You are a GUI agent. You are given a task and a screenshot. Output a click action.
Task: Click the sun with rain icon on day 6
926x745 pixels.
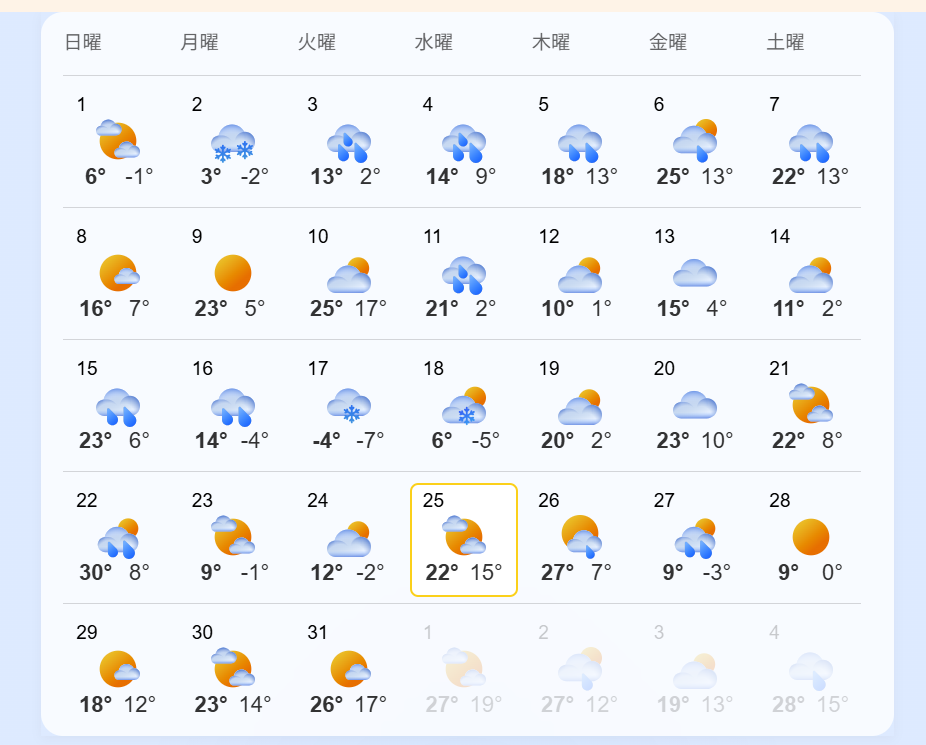[x=695, y=142]
